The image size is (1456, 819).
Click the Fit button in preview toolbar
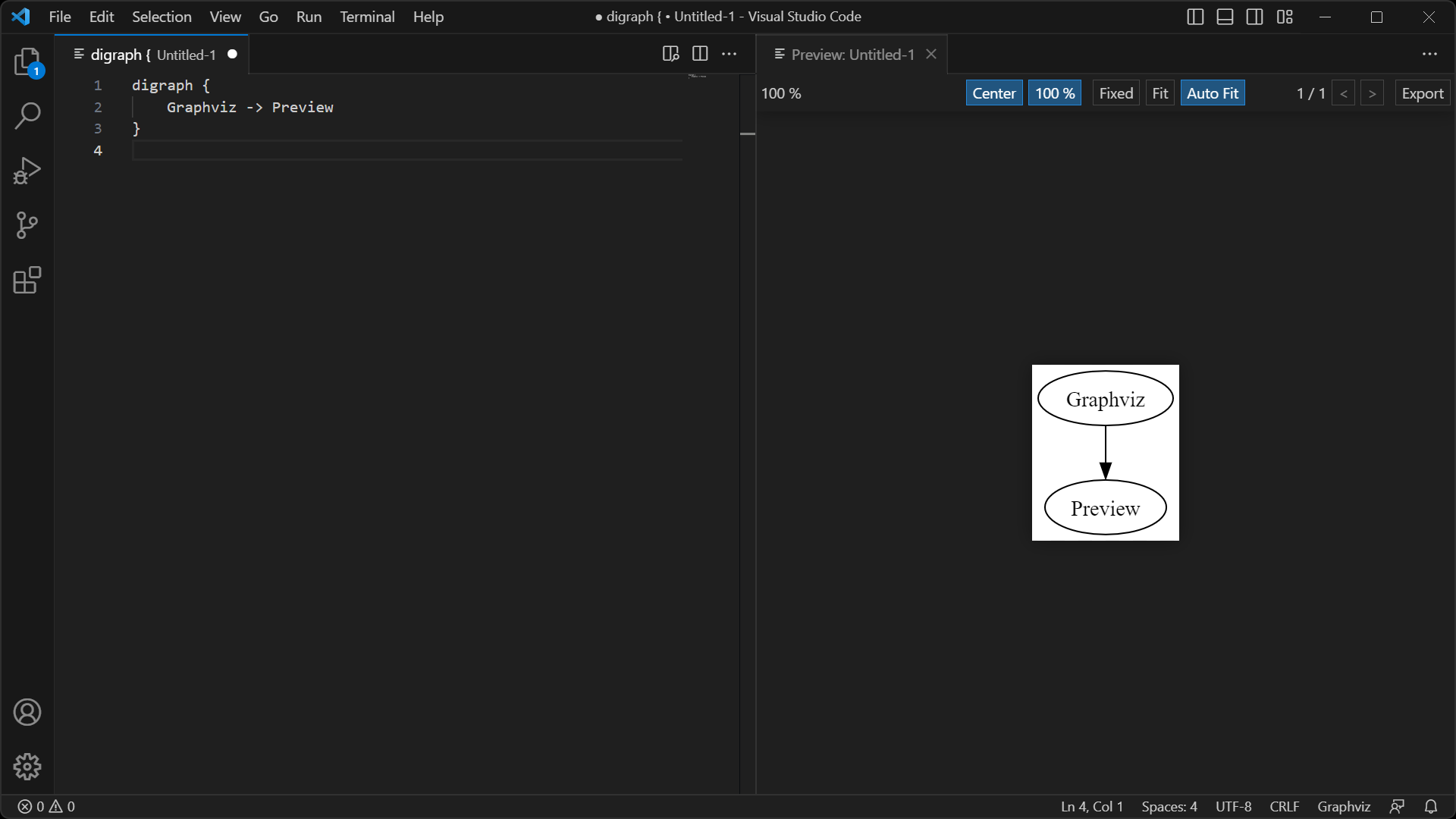1159,93
